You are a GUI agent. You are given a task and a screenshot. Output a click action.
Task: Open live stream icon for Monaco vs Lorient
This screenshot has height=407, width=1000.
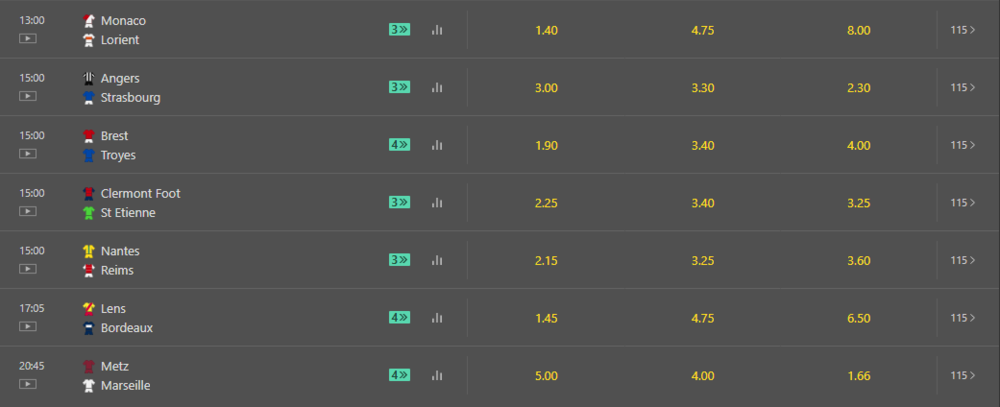tap(27, 38)
